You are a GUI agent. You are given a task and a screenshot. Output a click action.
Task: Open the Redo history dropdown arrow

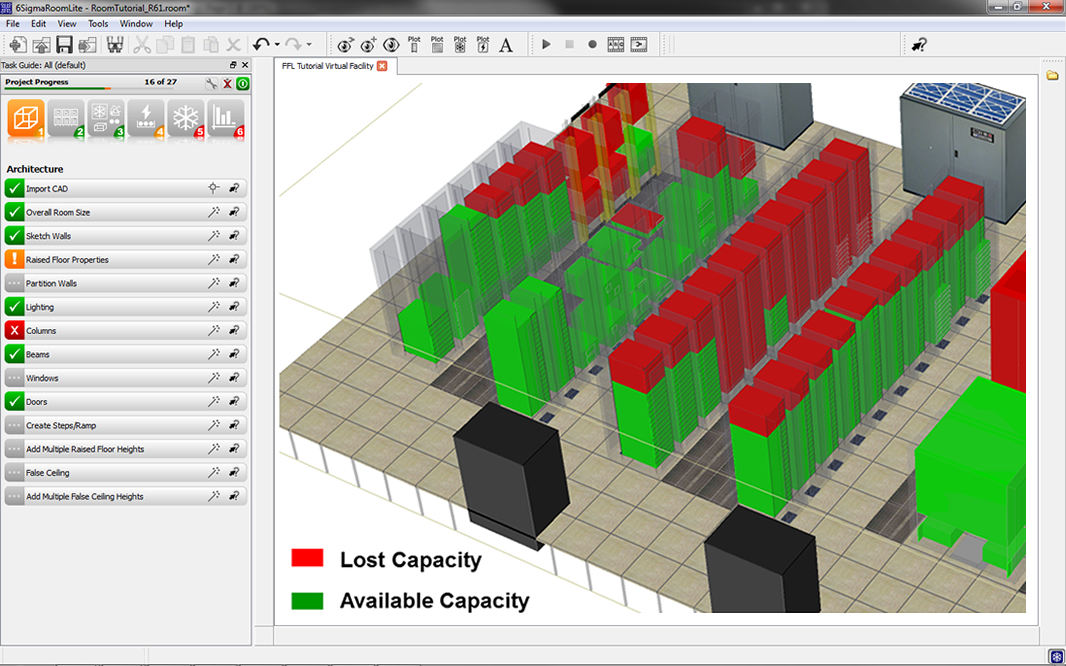(309, 45)
